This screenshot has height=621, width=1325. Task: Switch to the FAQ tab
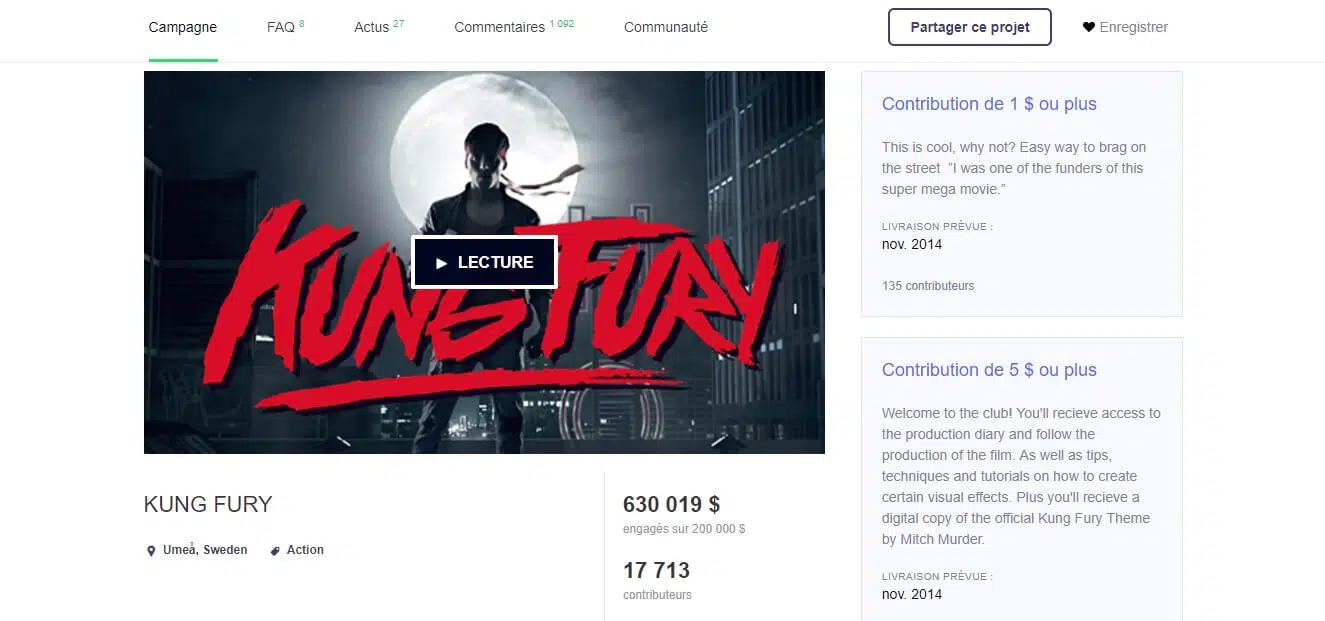[285, 27]
